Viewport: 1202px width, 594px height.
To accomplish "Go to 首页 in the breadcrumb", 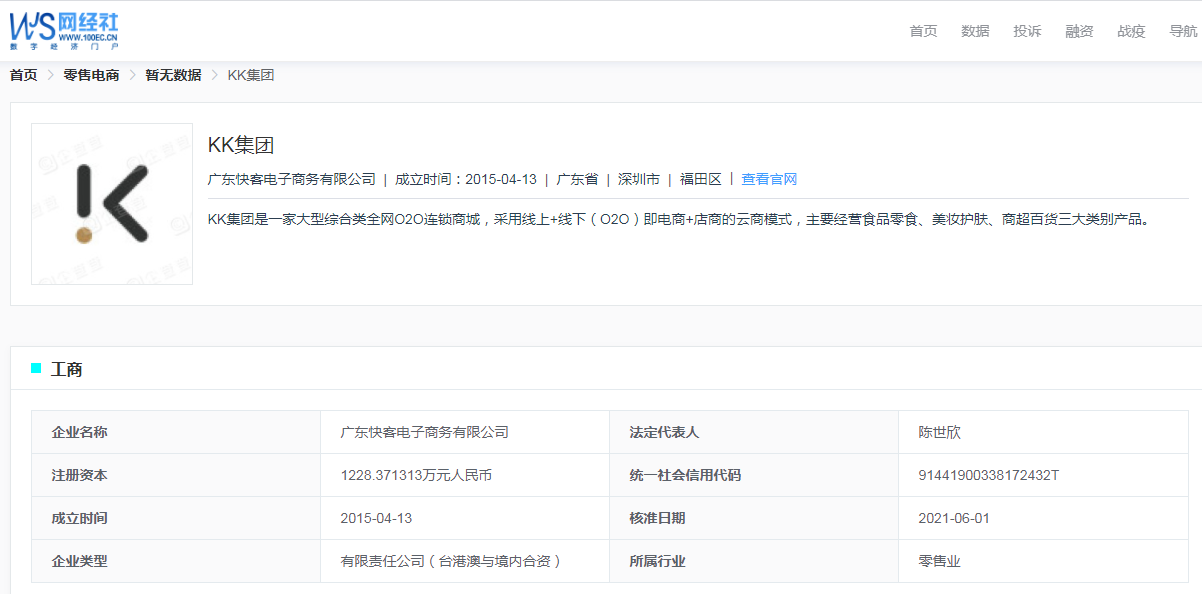I will [x=24, y=75].
